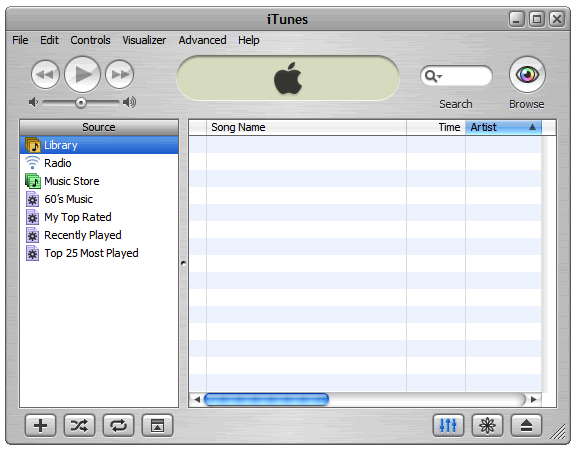The width and height of the screenshot is (575, 450).
Task: Click the My Top Rated gear icon
Action: tap(32, 217)
